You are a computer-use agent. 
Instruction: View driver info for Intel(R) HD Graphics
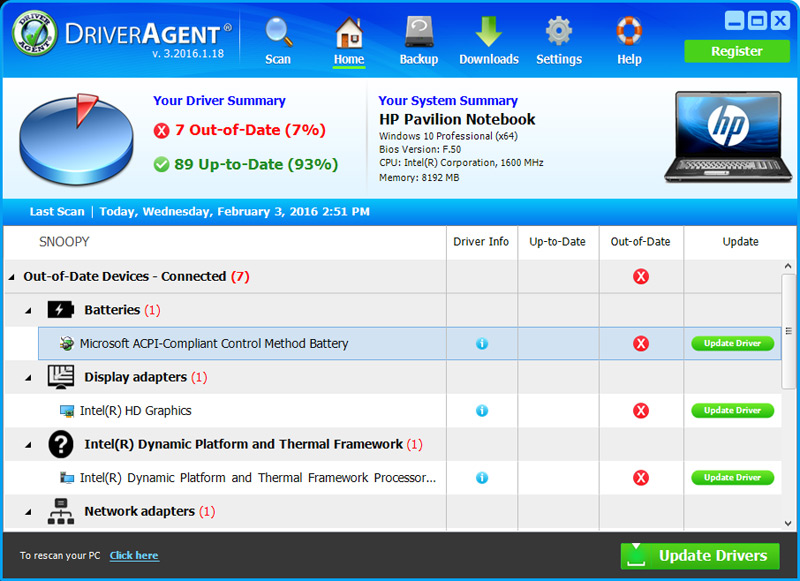[x=481, y=410]
